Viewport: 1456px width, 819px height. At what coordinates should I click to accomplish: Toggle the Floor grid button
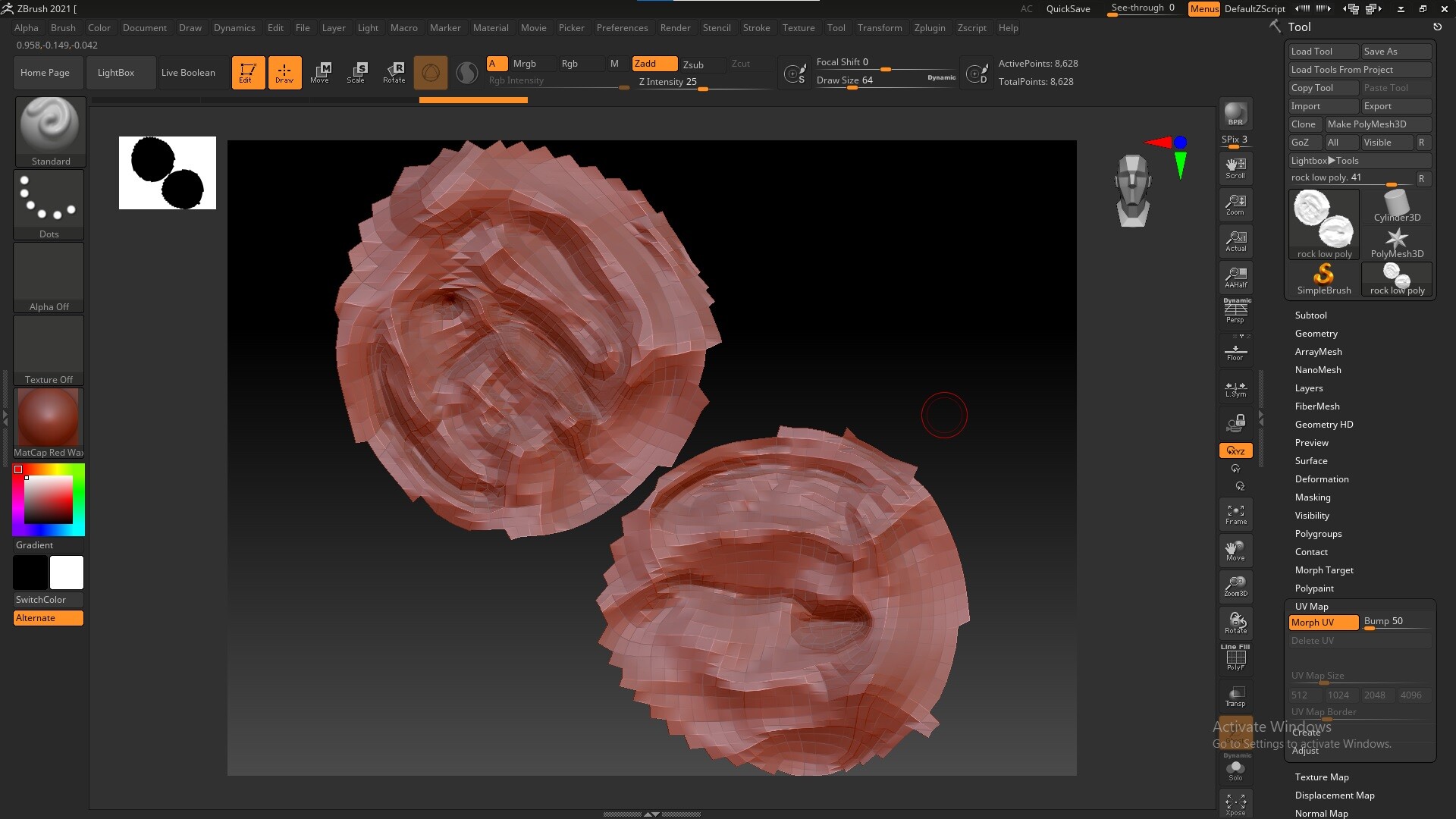pyautogui.click(x=1235, y=352)
